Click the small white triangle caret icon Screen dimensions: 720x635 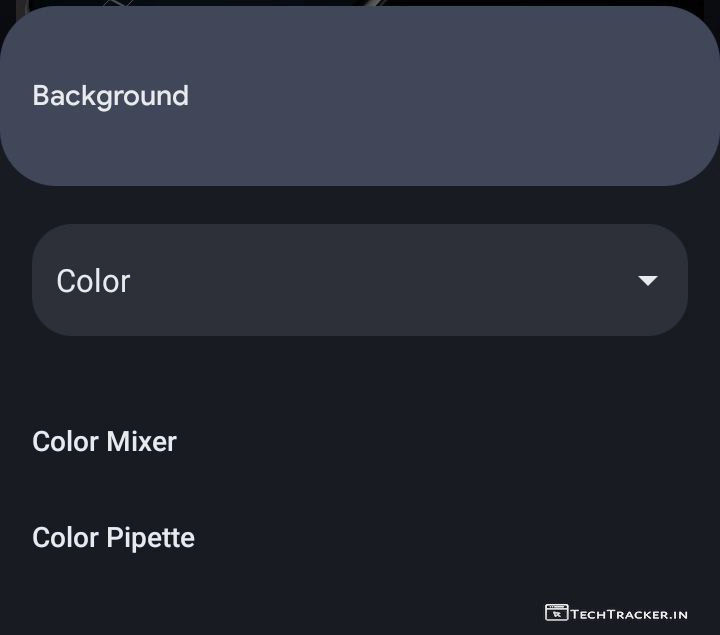[x=648, y=281]
